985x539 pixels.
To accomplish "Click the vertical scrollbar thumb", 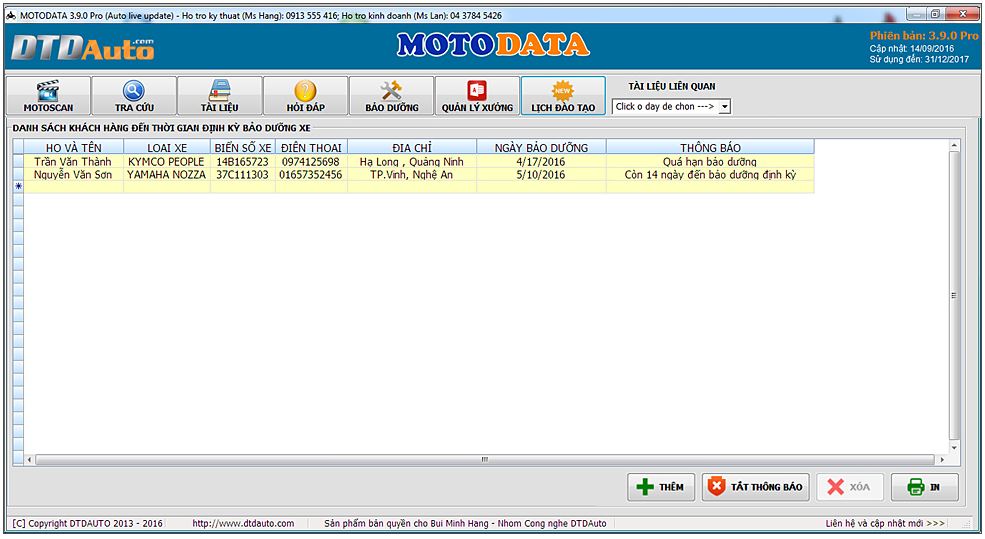I will click(954, 295).
